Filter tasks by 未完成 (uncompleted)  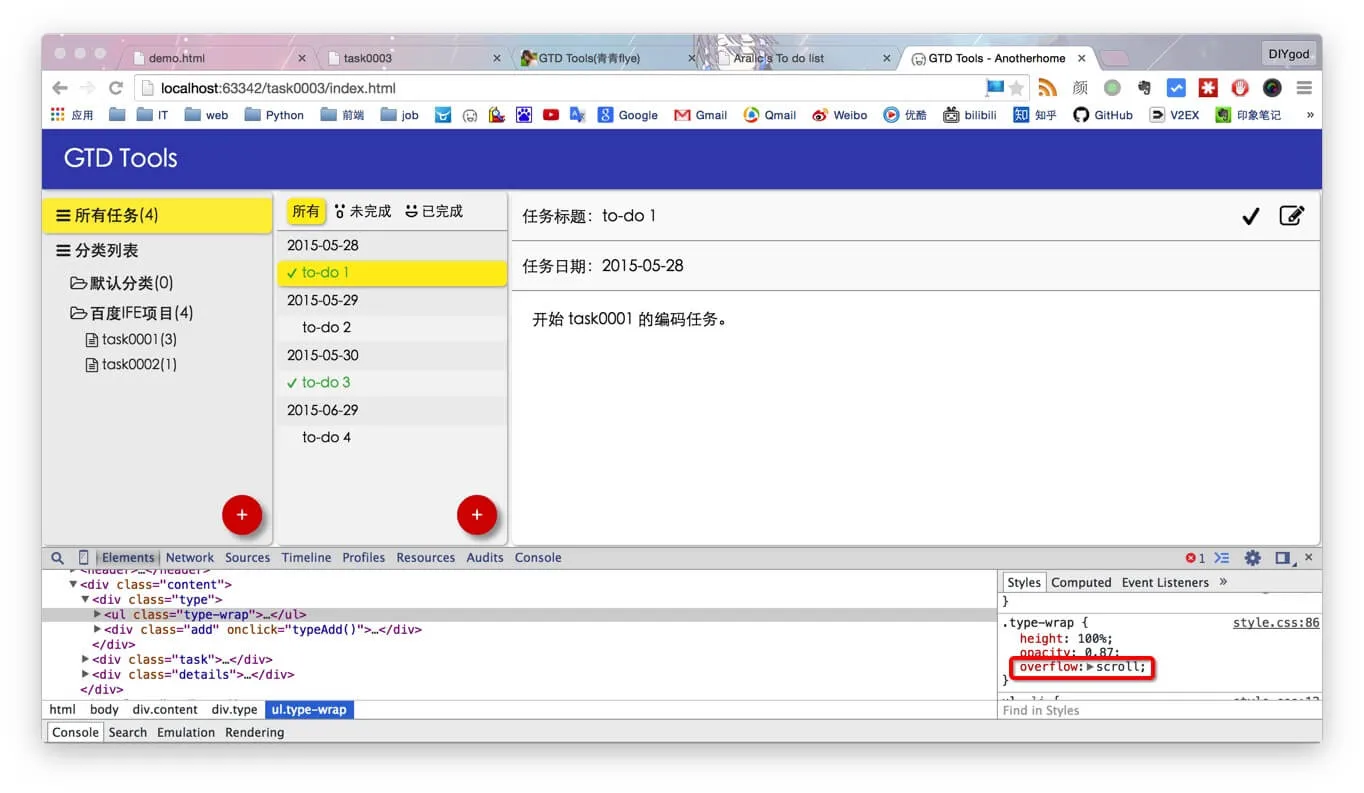pyautogui.click(x=363, y=212)
